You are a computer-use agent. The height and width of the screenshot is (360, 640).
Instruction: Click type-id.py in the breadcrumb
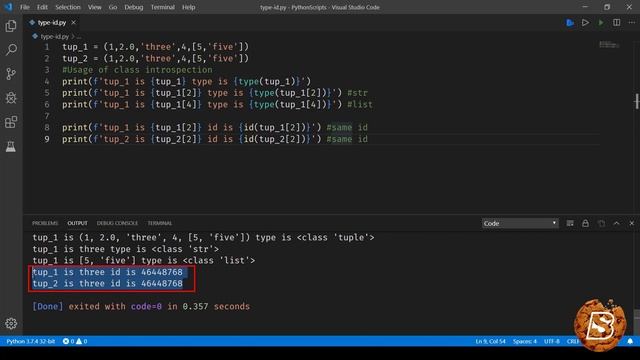54,37
